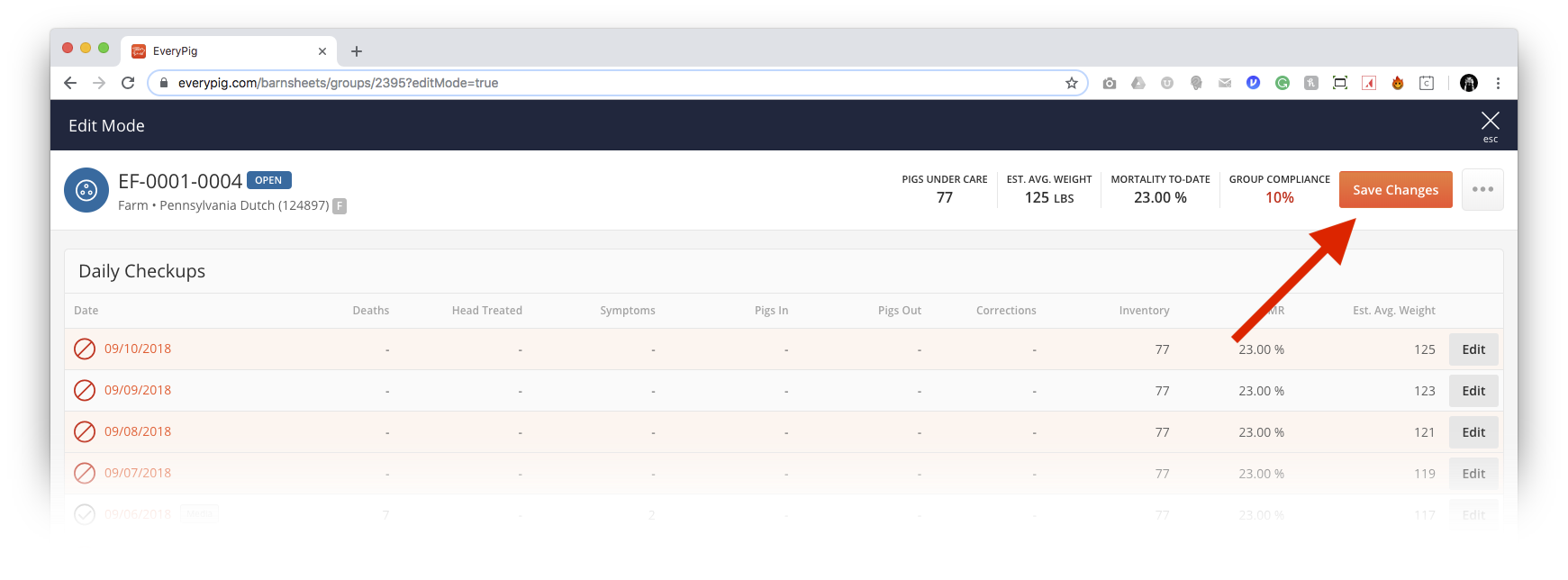Screen dimensions: 1568x580
Task: Click the flame extension icon
Action: point(1398,83)
